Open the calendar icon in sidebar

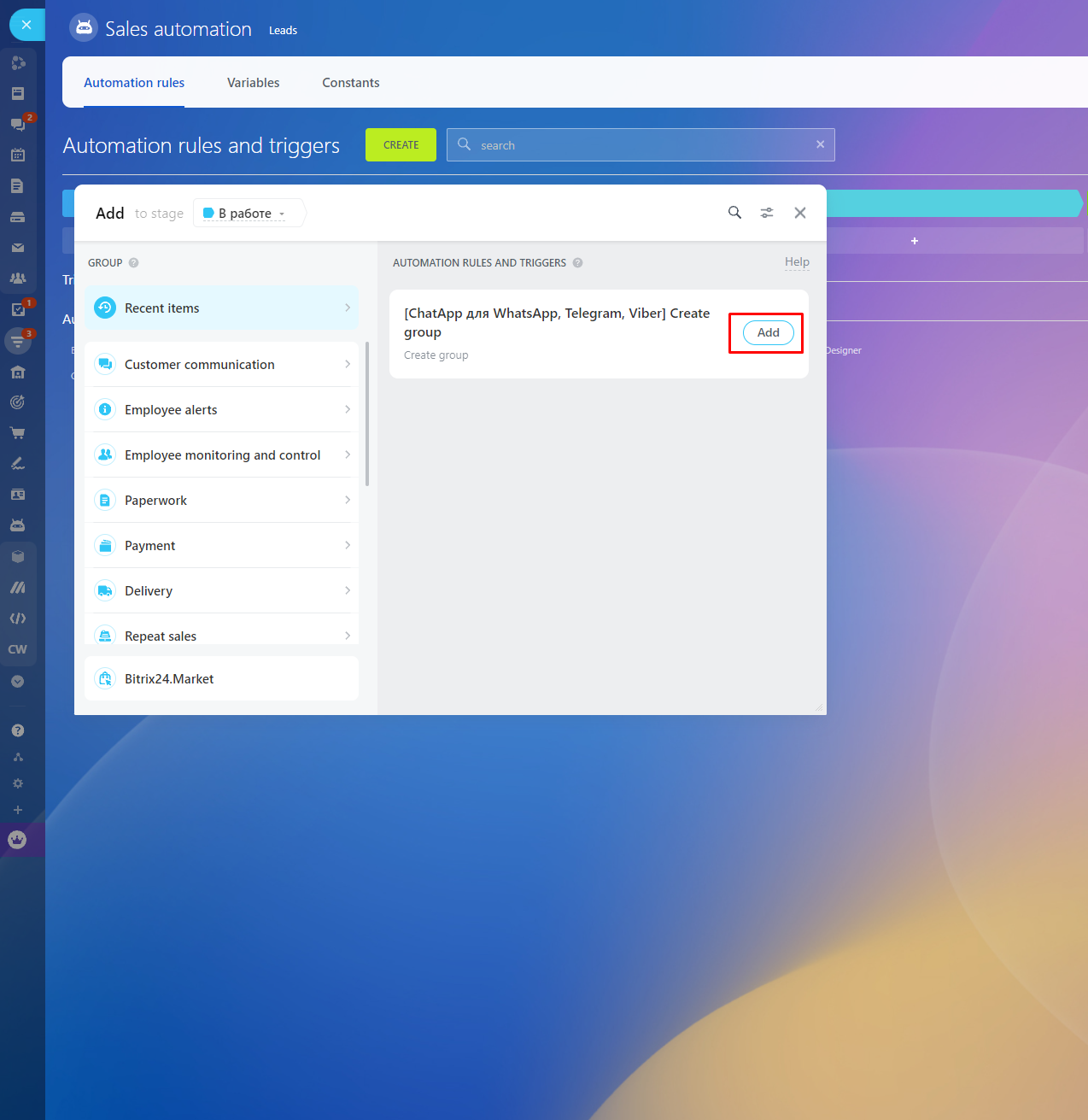pyautogui.click(x=17, y=155)
